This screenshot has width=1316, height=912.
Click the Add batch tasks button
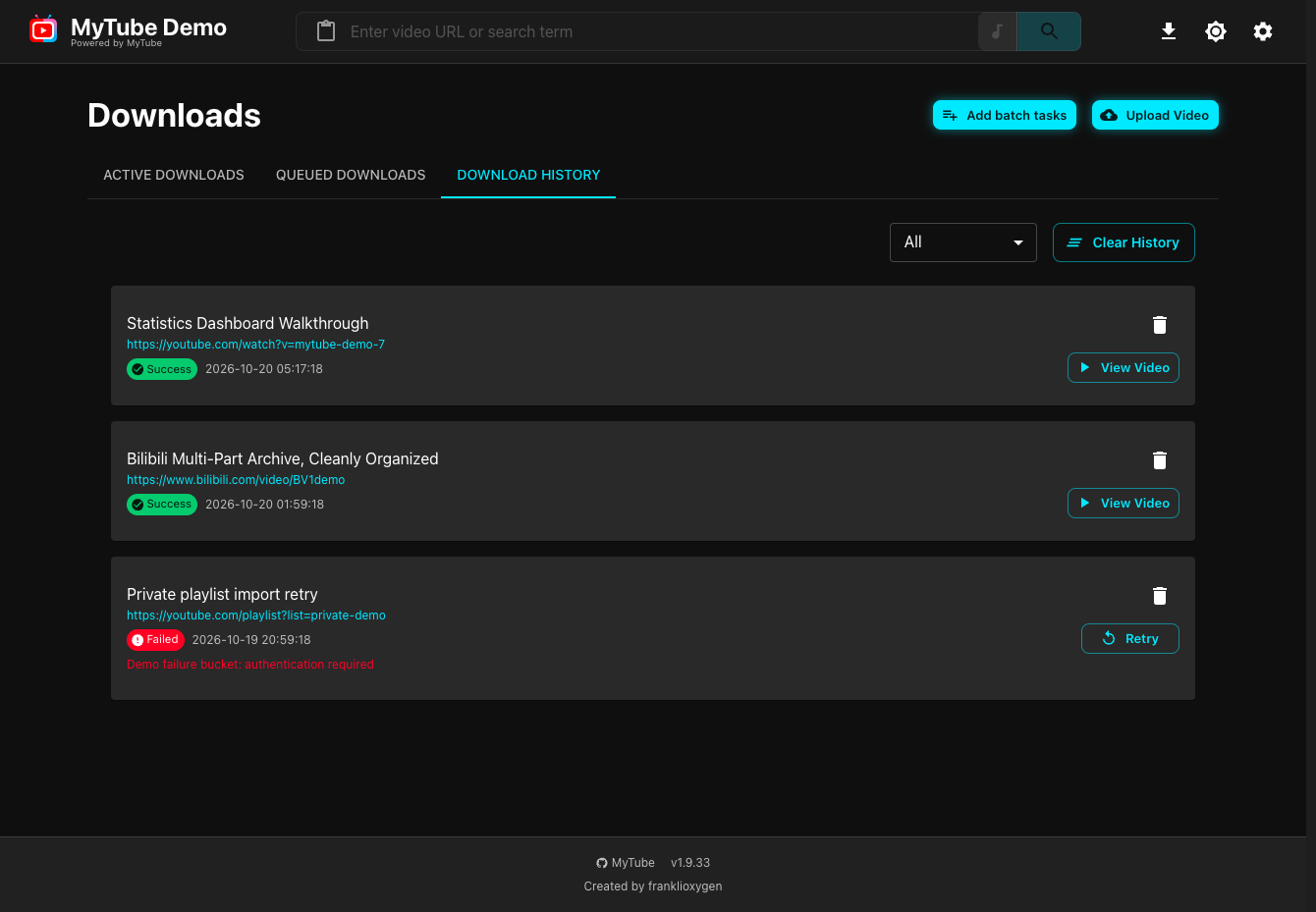(x=1005, y=115)
